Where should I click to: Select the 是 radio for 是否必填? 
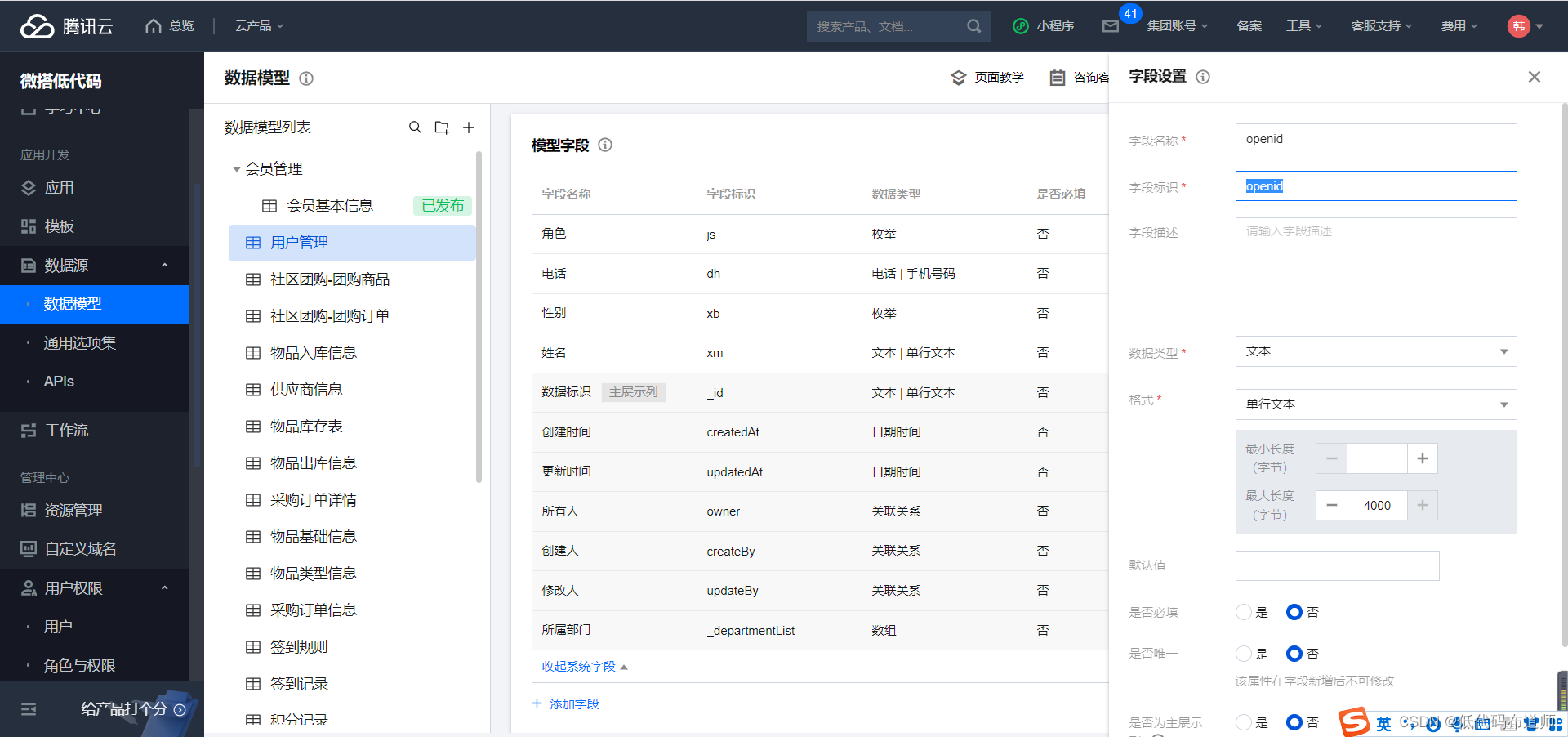1243,611
